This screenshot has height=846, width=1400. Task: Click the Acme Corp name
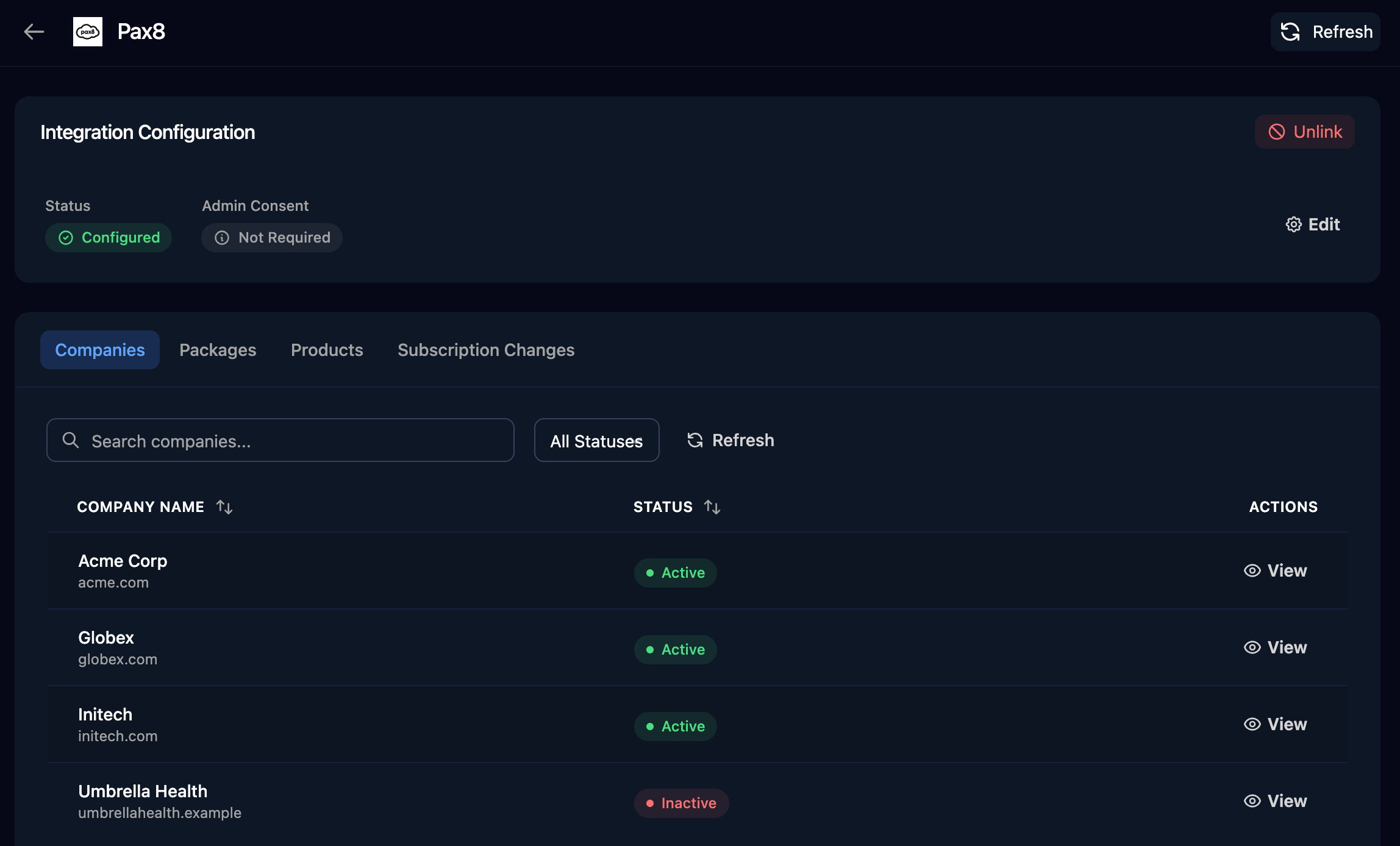click(123, 561)
